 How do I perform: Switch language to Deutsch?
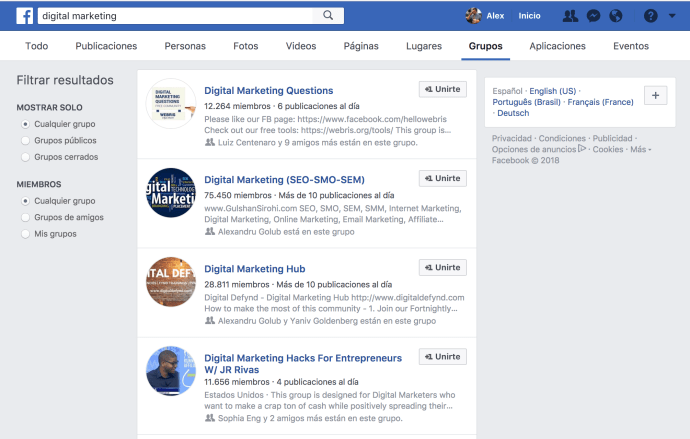[x=513, y=113]
